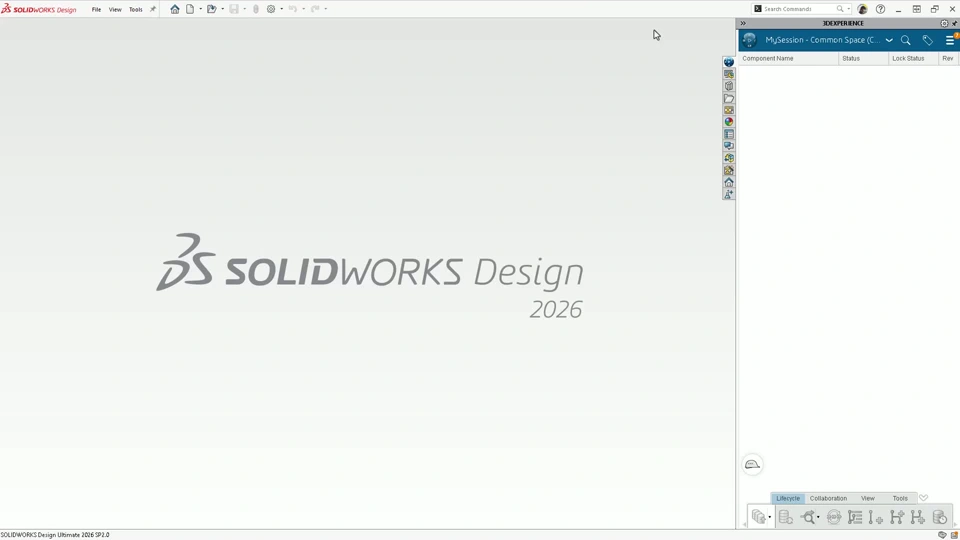Open the File menu
This screenshot has width=960, height=540.
pyautogui.click(x=96, y=9)
